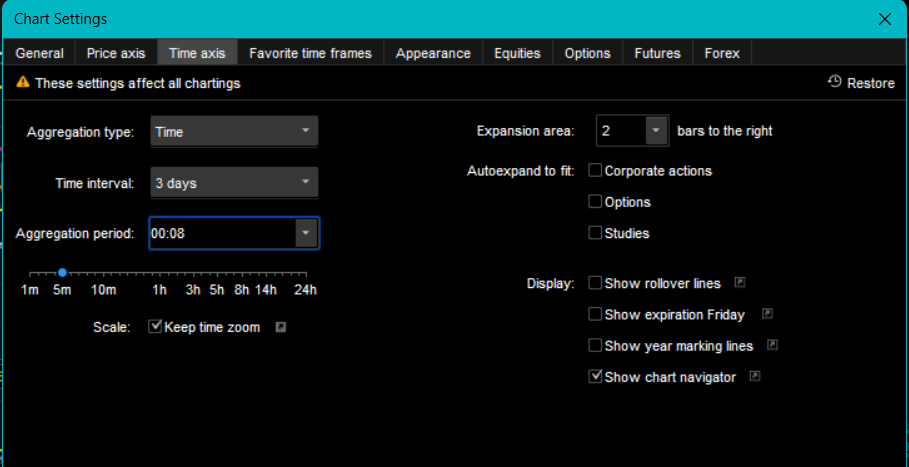The image size is (909, 467).
Task: Toggle Show chart navigator checkbox
Action: (x=596, y=377)
